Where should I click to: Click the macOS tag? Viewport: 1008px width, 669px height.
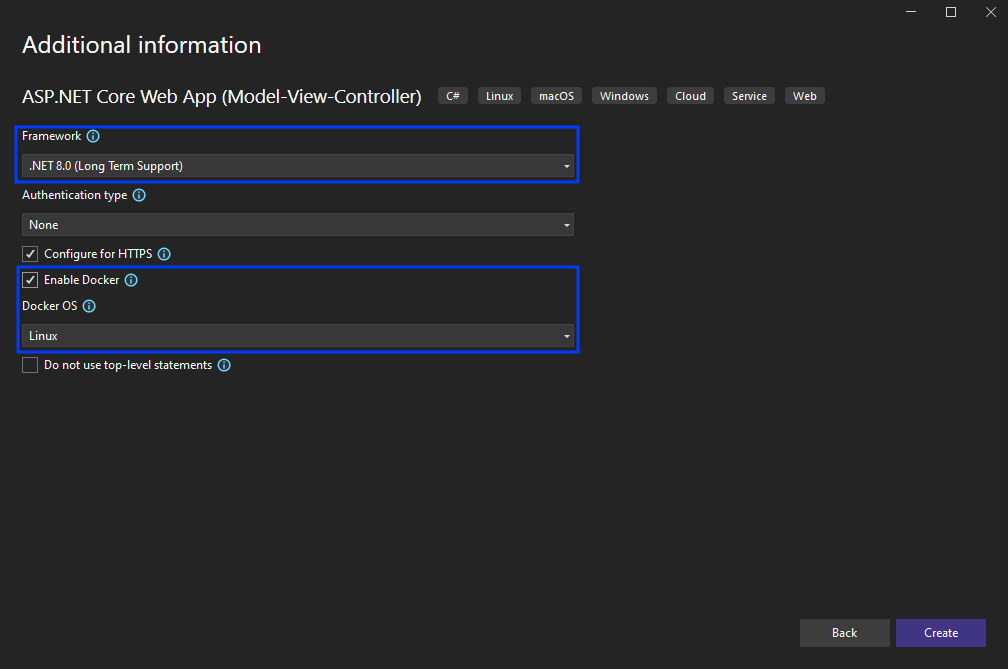pyautogui.click(x=557, y=96)
